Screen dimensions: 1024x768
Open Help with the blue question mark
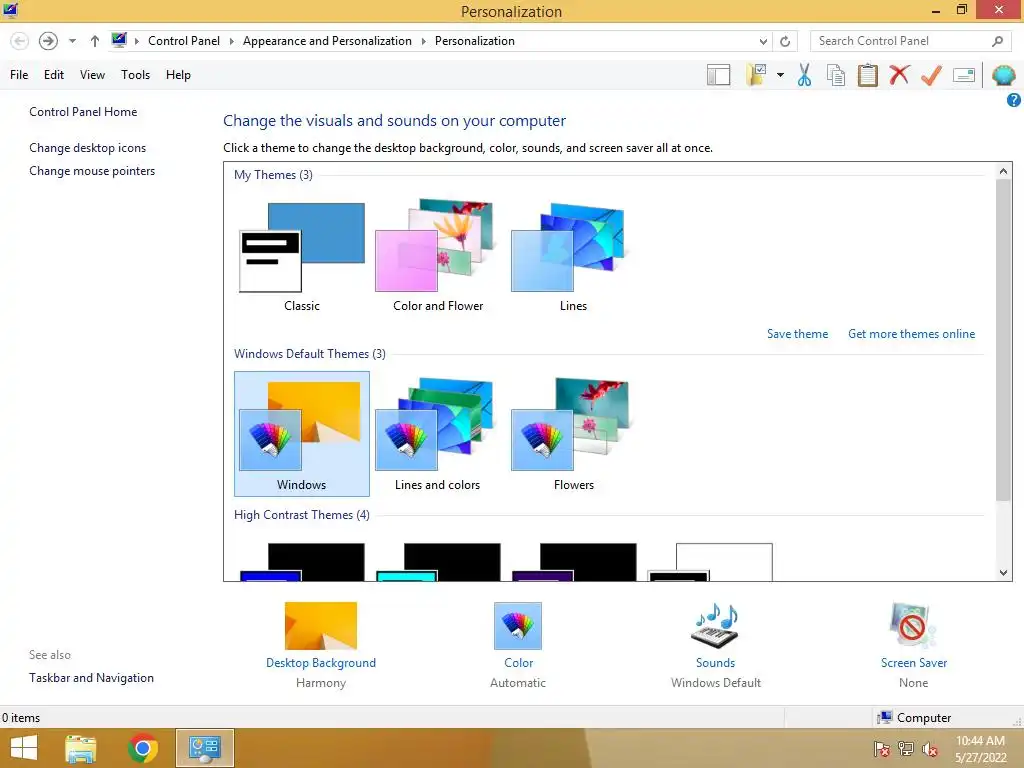pyautogui.click(x=1014, y=100)
